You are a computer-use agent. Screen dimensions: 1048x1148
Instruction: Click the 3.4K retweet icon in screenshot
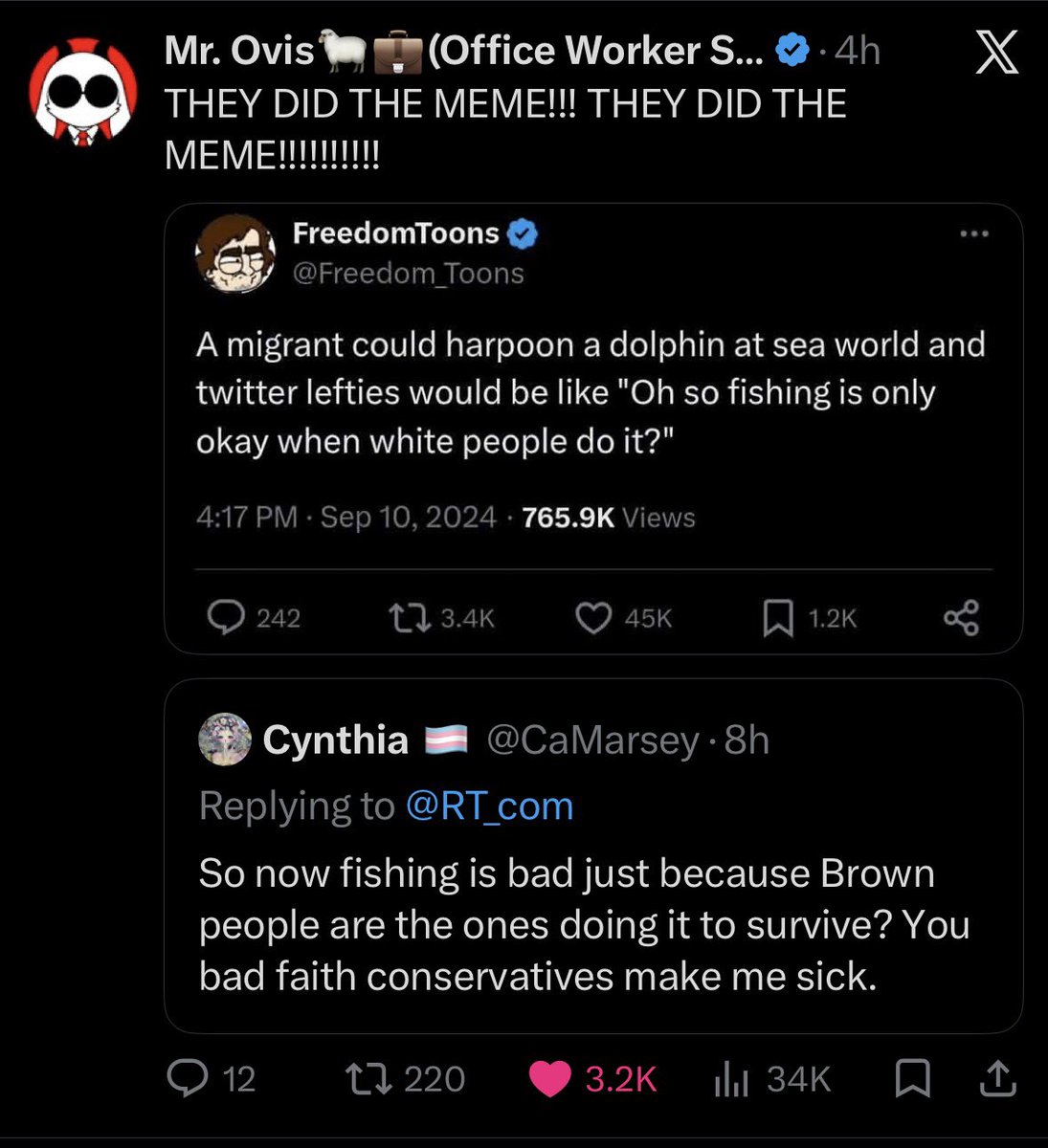pos(412,618)
